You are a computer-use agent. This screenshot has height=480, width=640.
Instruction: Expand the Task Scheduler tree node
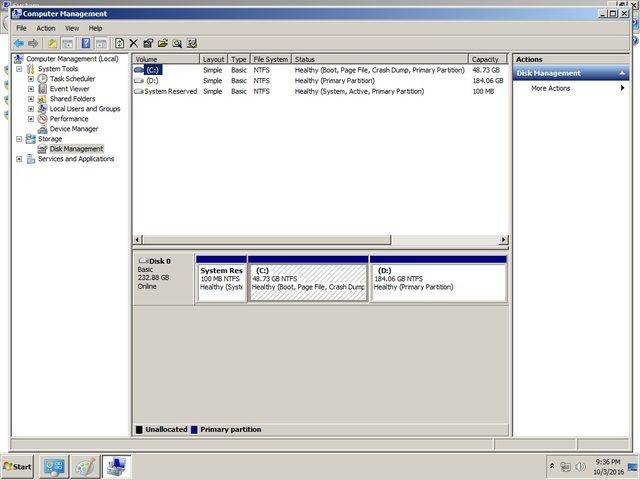[31, 79]
